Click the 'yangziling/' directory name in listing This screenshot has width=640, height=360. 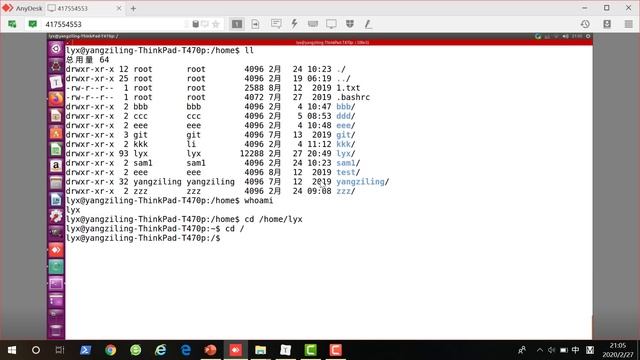click(362, 182)
